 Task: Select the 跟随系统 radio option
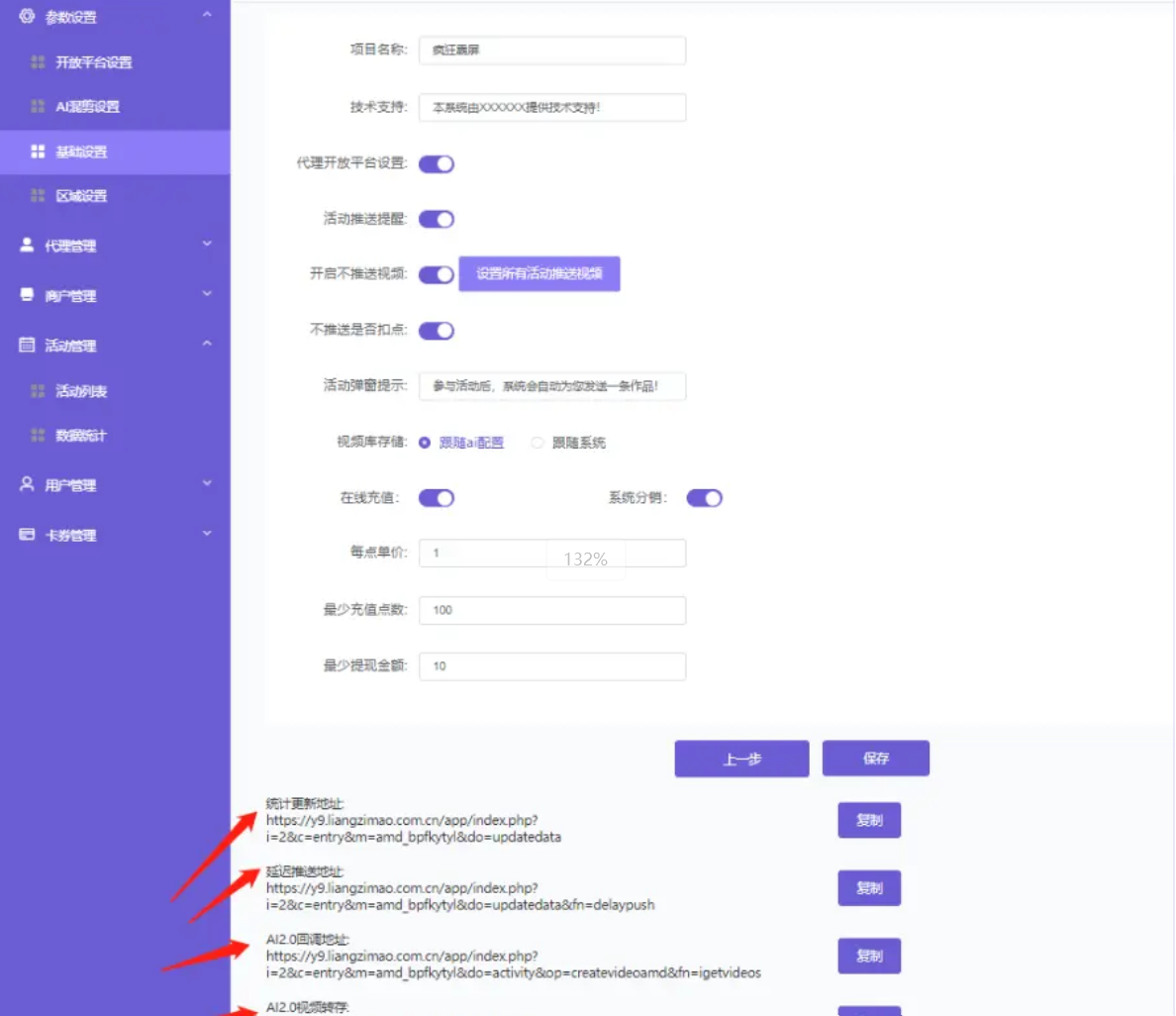tap(538, 443)
